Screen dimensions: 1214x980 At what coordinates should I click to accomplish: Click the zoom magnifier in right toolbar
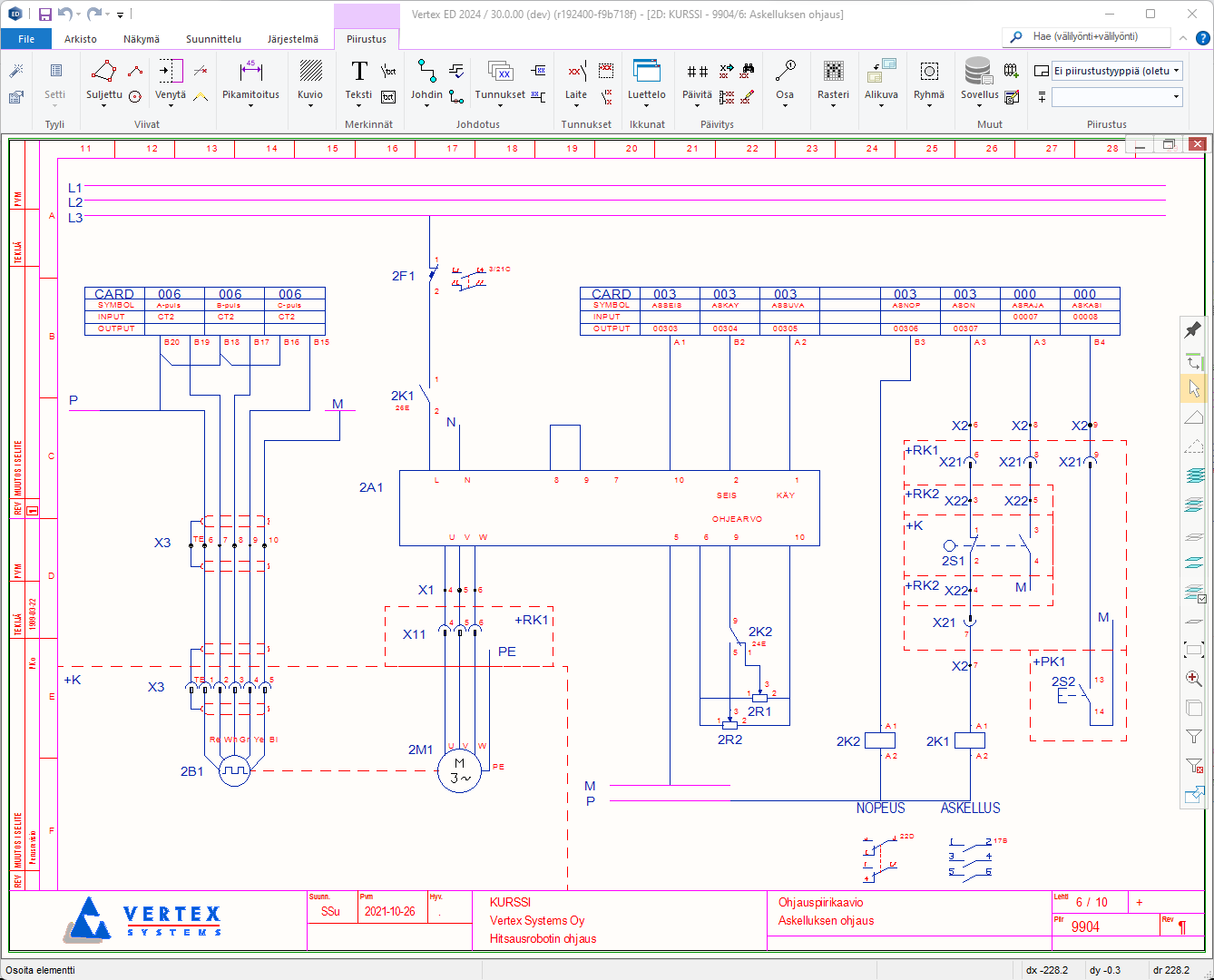[x=1194, y=679]
